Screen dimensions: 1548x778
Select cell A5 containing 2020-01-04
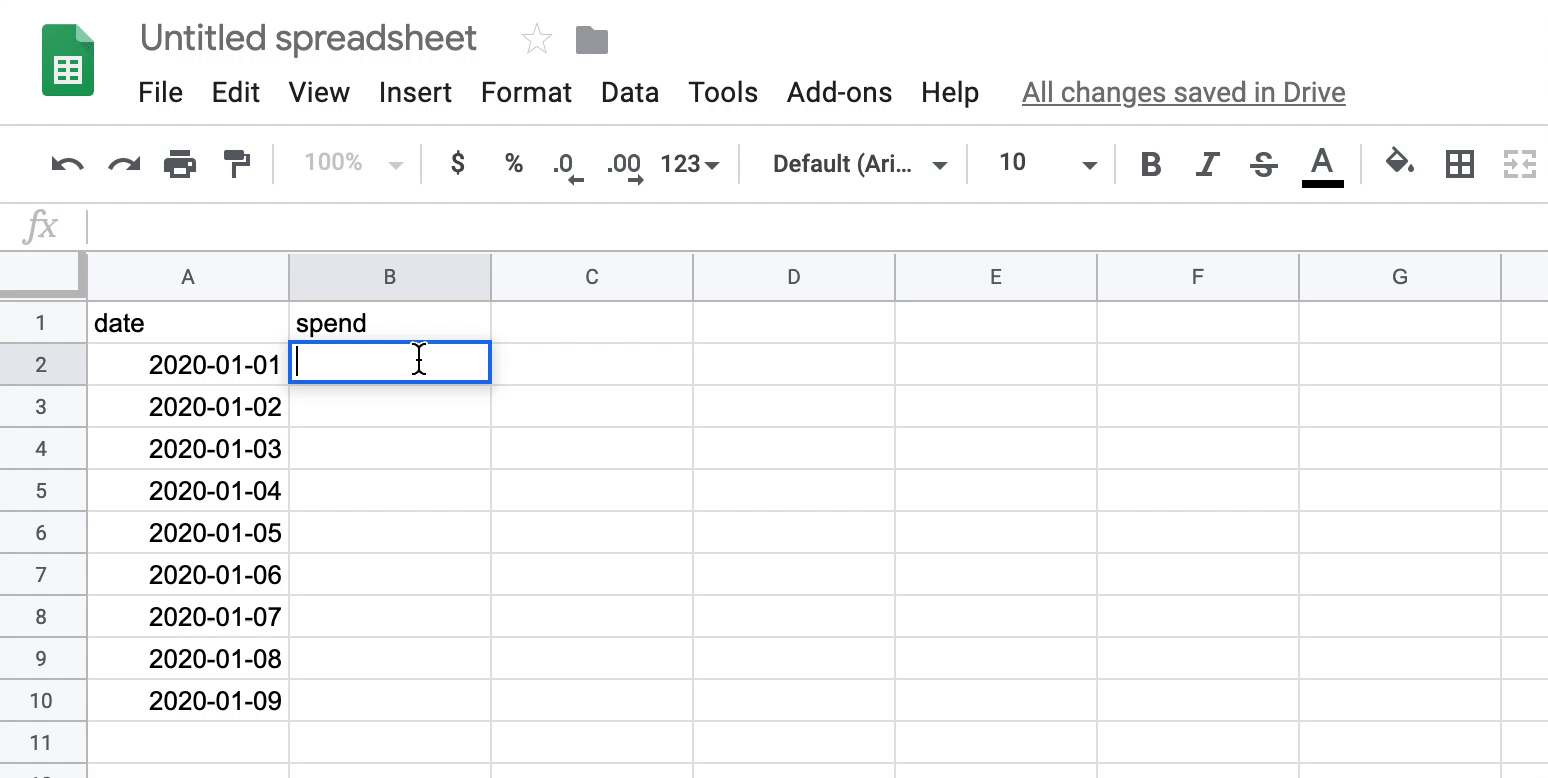(x=188, y=491)
